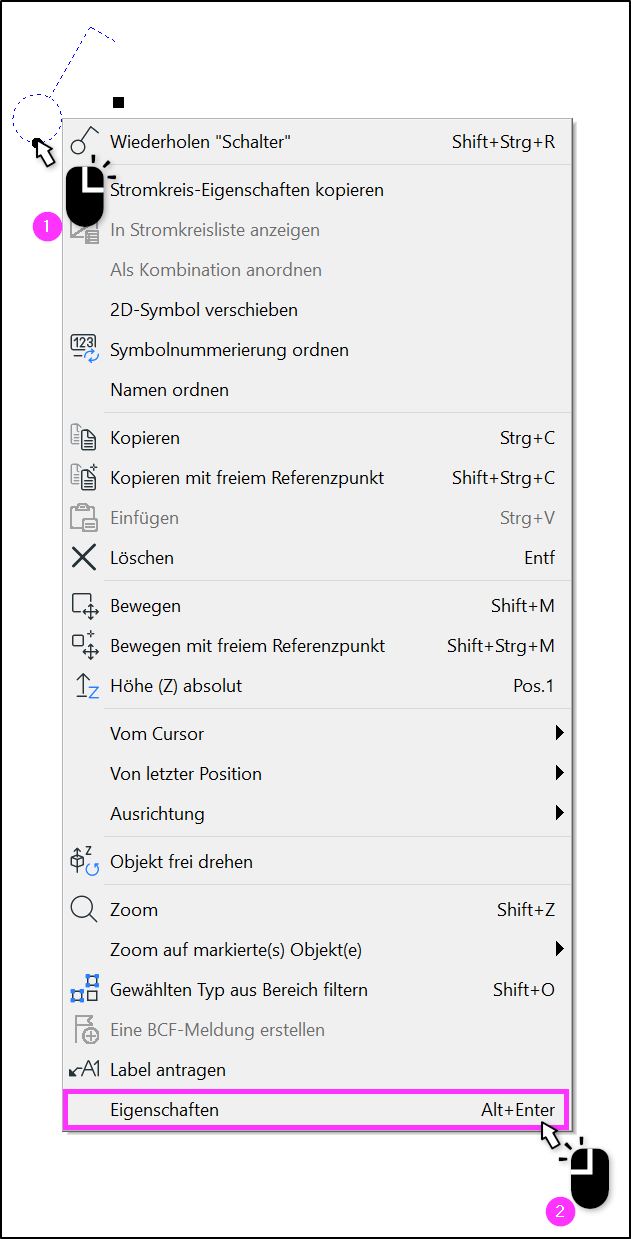Expand the Ausrichtung submenu arrow
This screenshot has height=1239, width=631.
(560, 813)
